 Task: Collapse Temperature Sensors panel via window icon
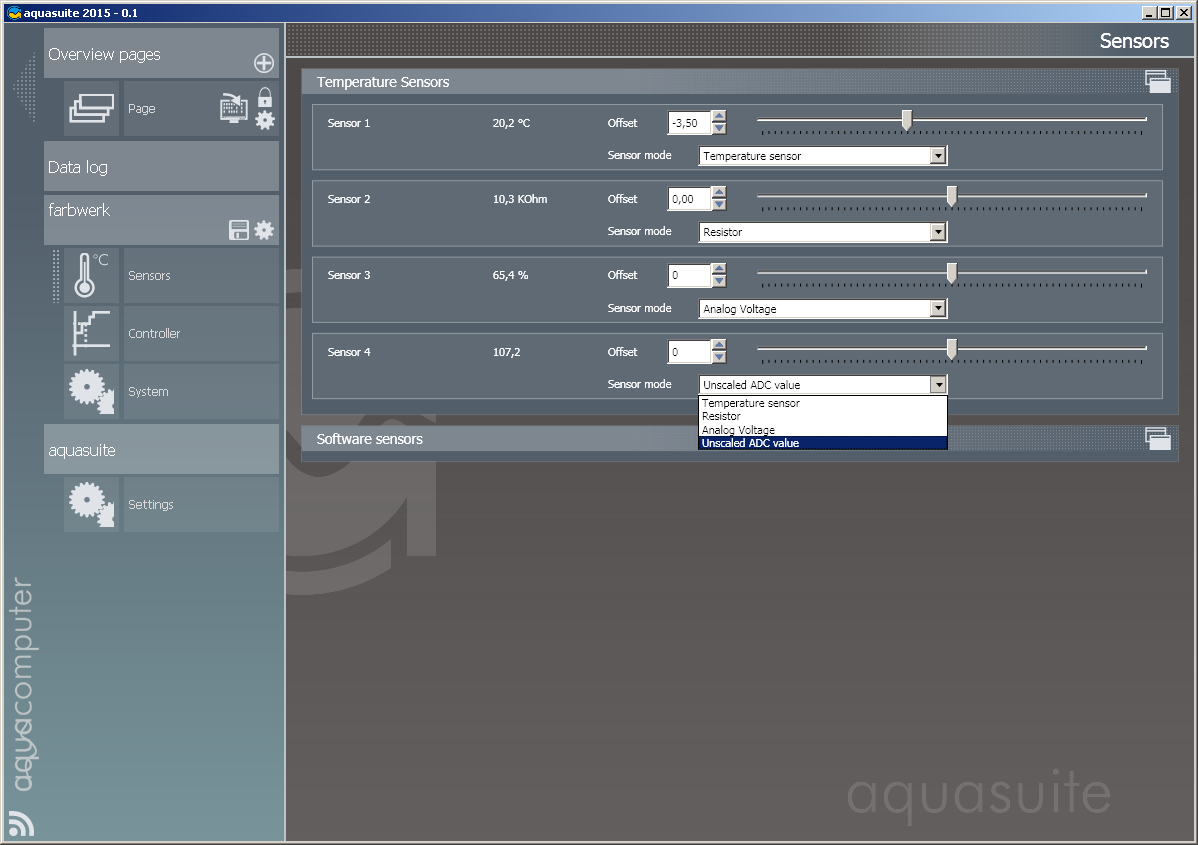point(1158,81)
